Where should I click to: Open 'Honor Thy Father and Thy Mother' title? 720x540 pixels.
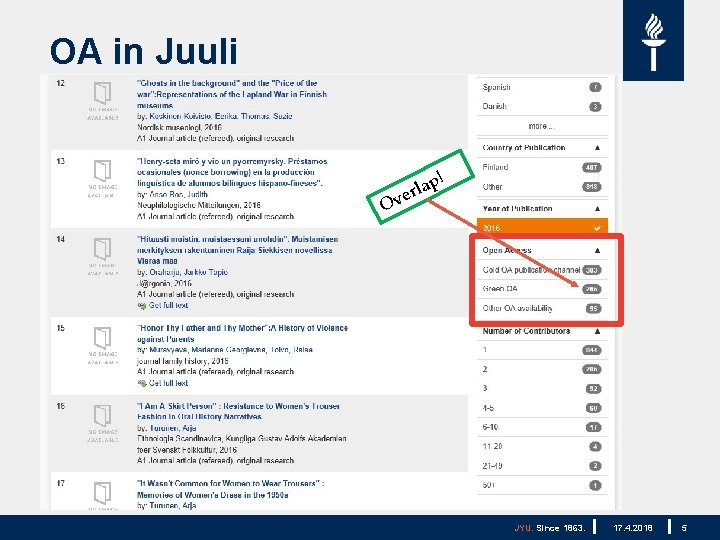(242, 333)
